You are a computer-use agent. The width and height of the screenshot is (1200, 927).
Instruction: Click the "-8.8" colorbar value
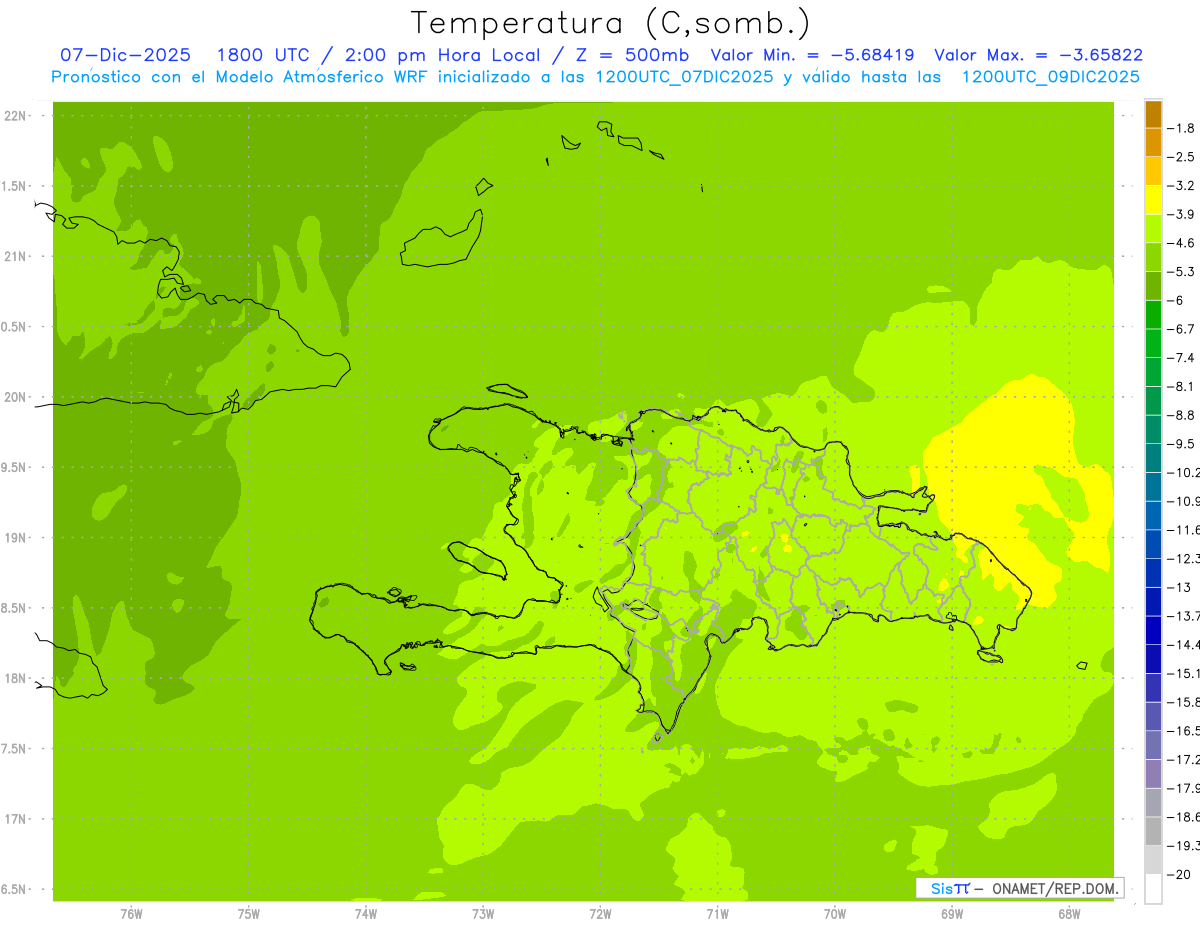(1181, 415)
